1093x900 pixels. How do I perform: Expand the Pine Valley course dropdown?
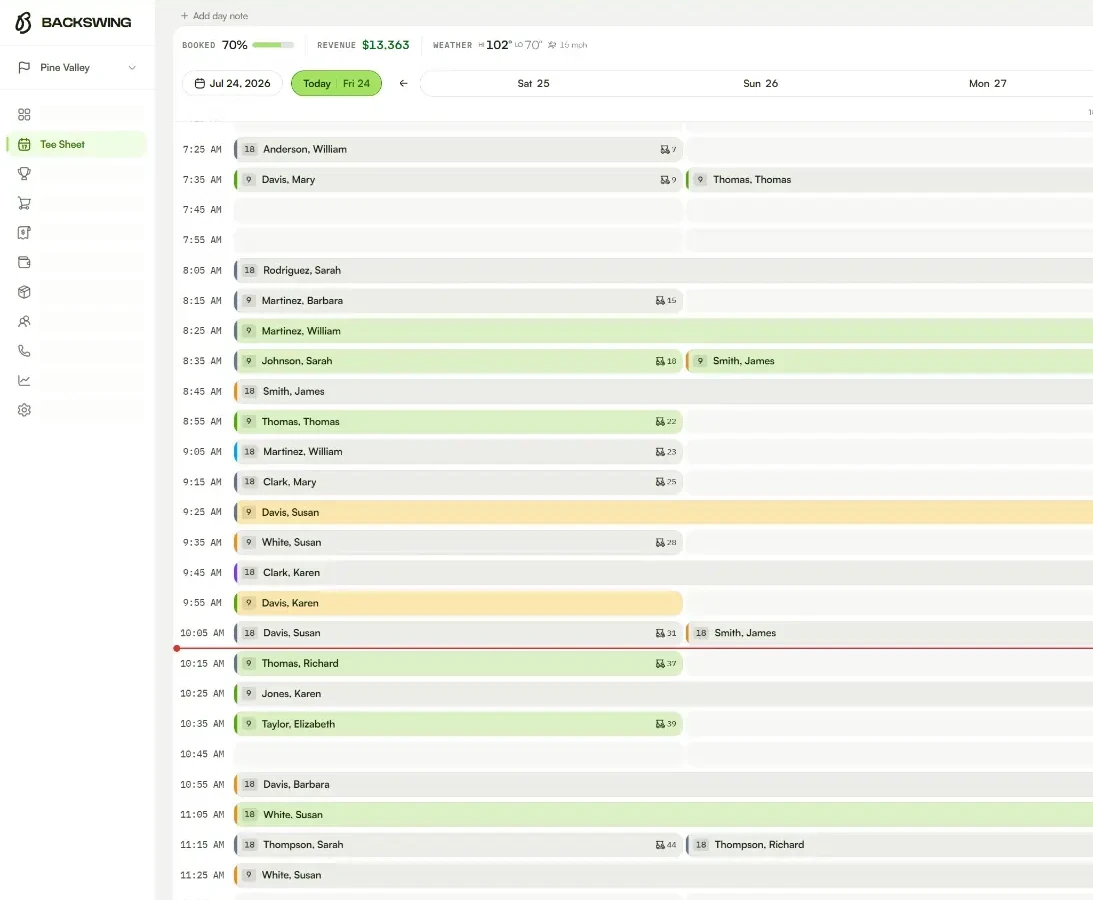point(77,68)
